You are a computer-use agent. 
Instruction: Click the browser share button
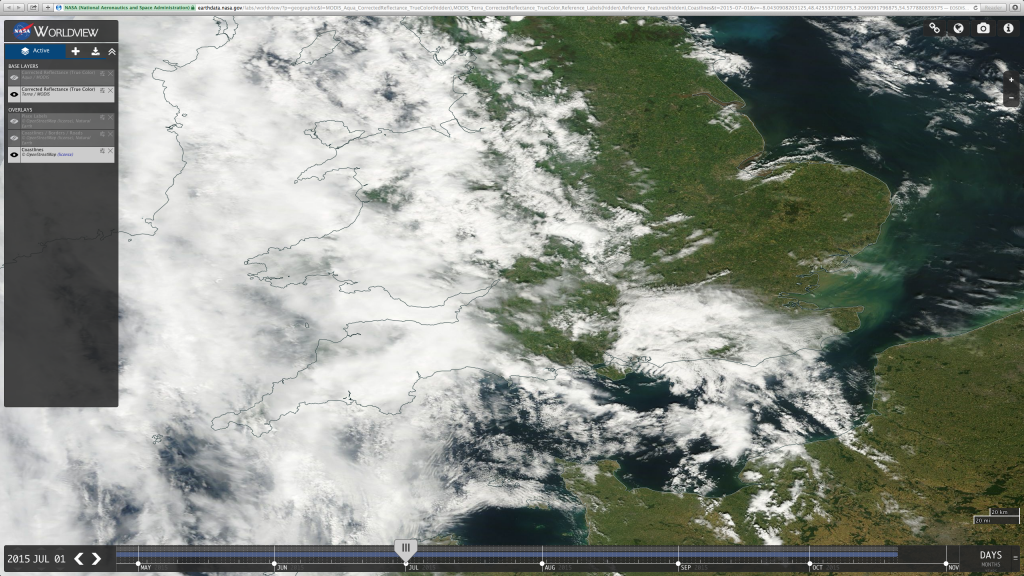(33, 7)
